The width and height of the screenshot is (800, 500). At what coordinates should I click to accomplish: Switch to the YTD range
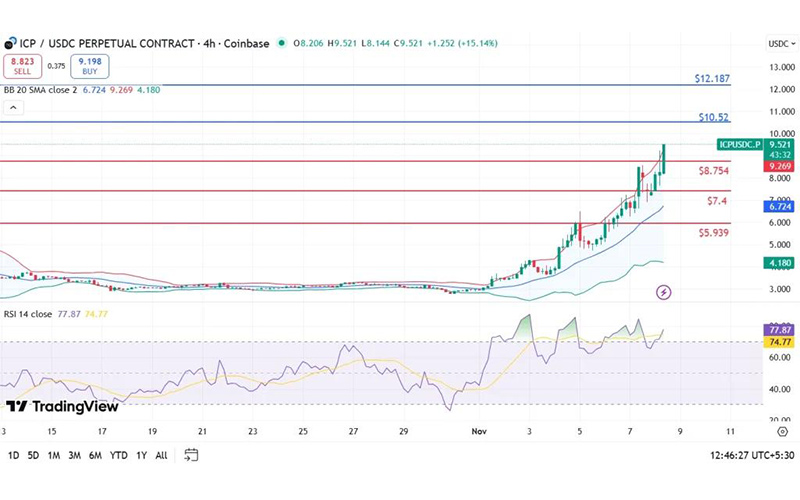pos(117,455)
